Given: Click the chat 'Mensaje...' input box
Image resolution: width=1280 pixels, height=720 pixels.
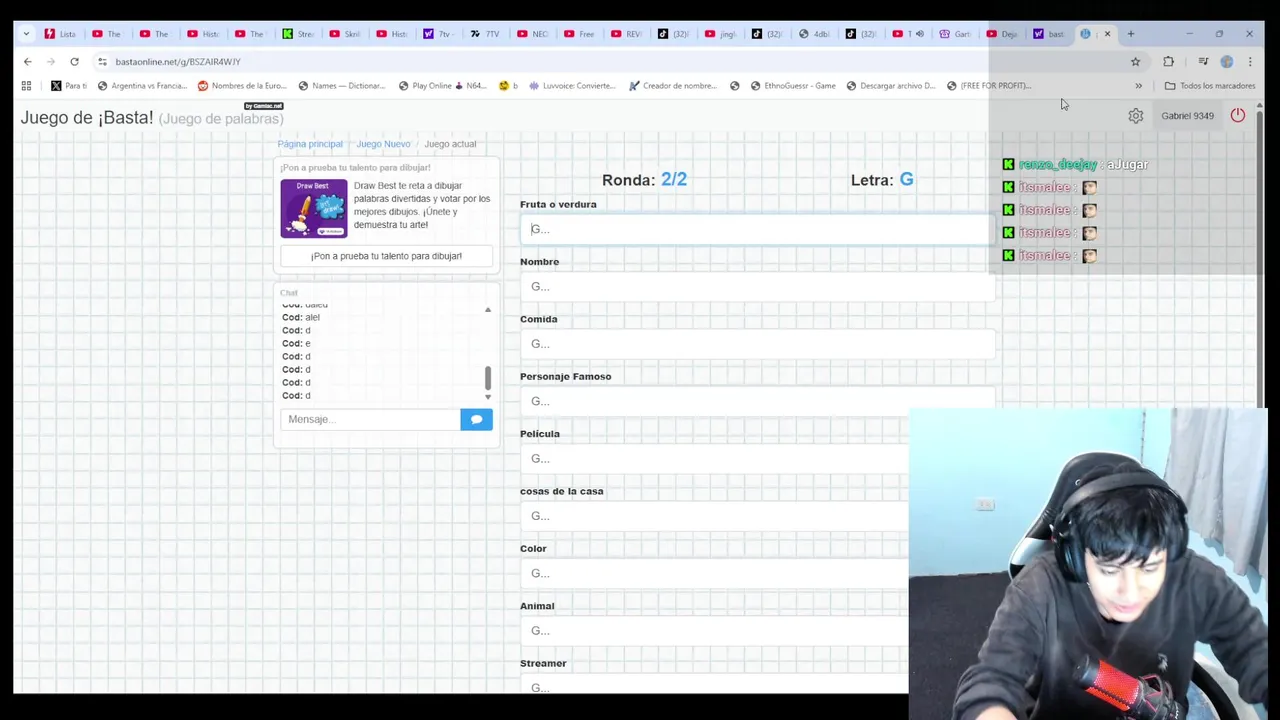Looking at the screenshot, I should tap(371, 419).
